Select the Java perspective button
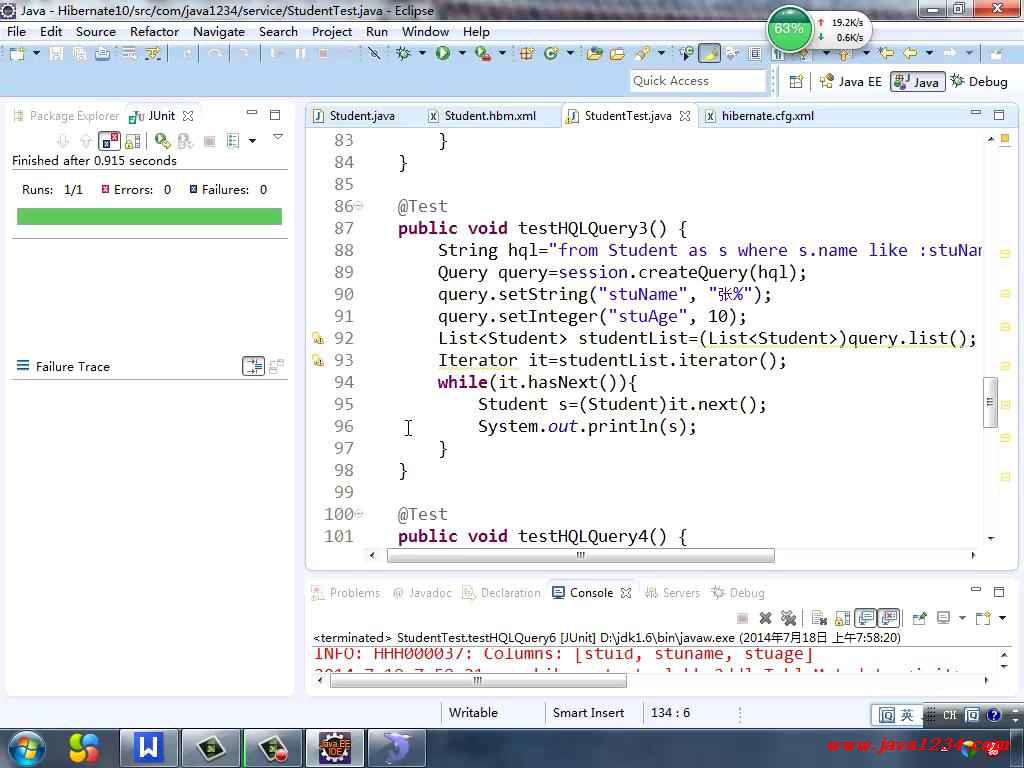Screen dimensions: 1024x768 (x=918, y=82)
